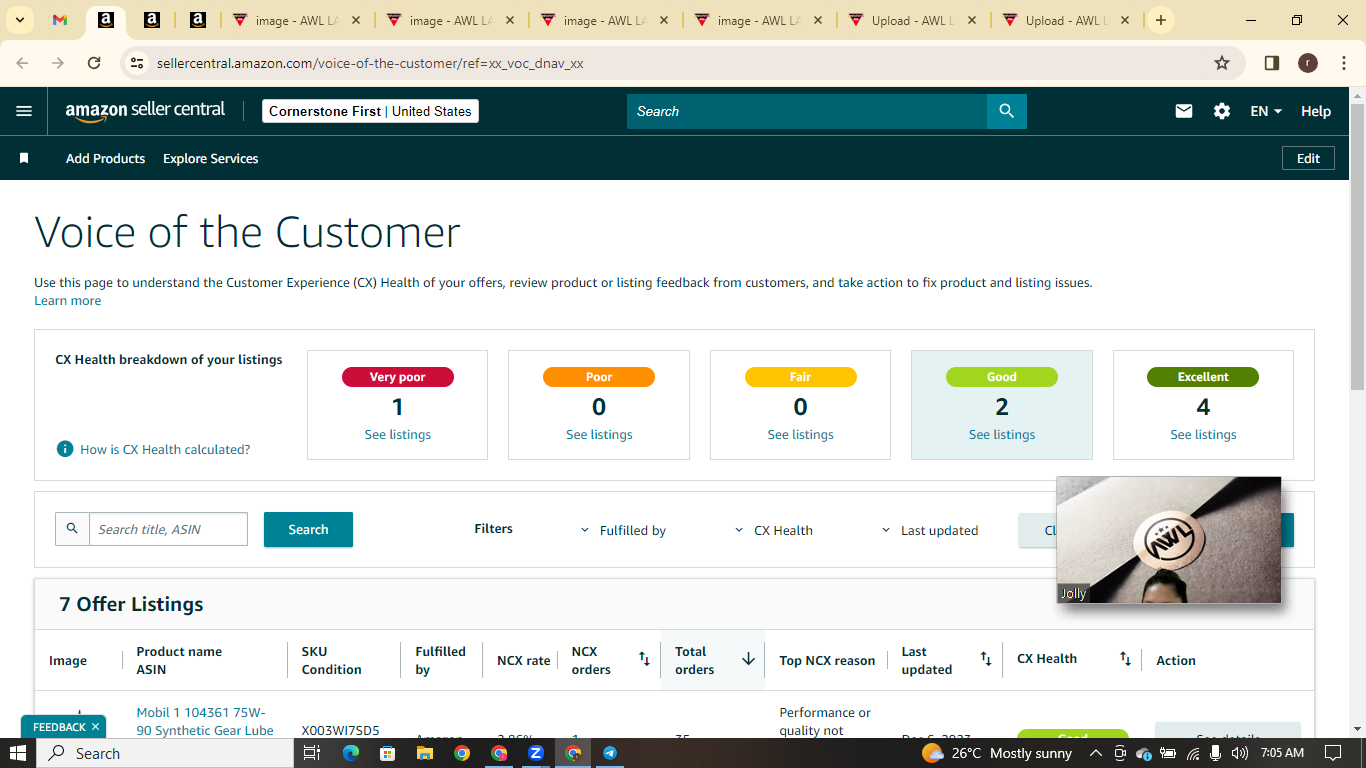Open the Chrome side panel icon
Screen dimensions: 1366x768
(1272, 63)
